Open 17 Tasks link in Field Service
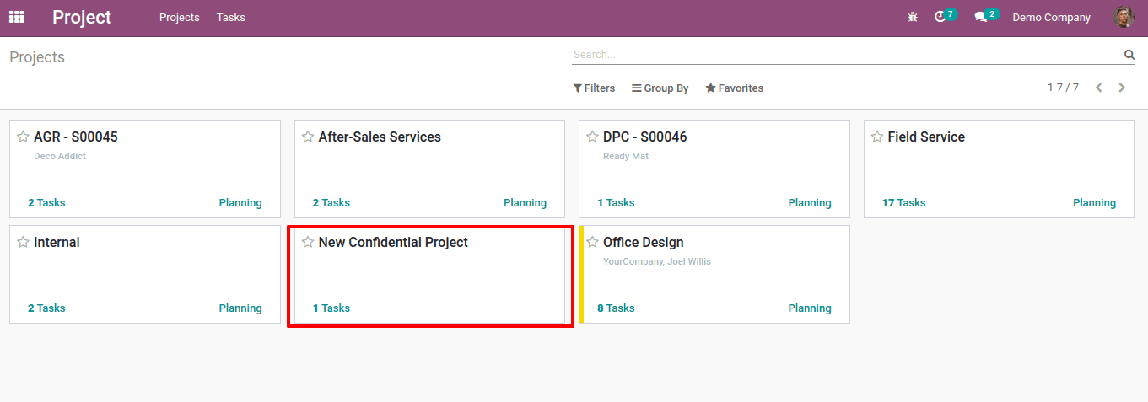 click(x=903, y=203)
